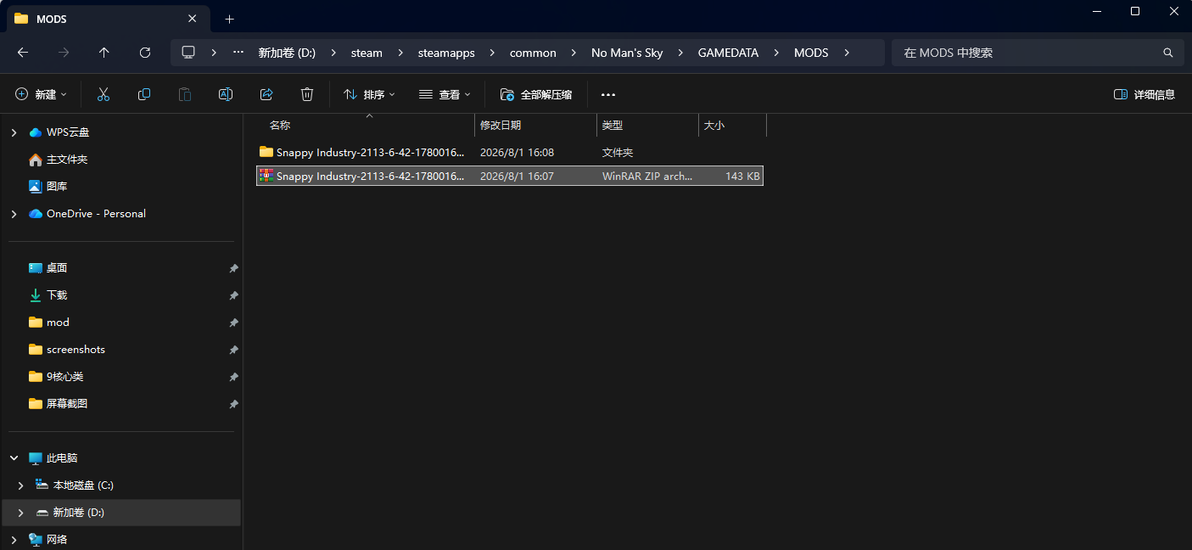Viewport: 1192px width, 550px height.
Task: Open the 排序 sort dropdown
Action: [369, 94]
